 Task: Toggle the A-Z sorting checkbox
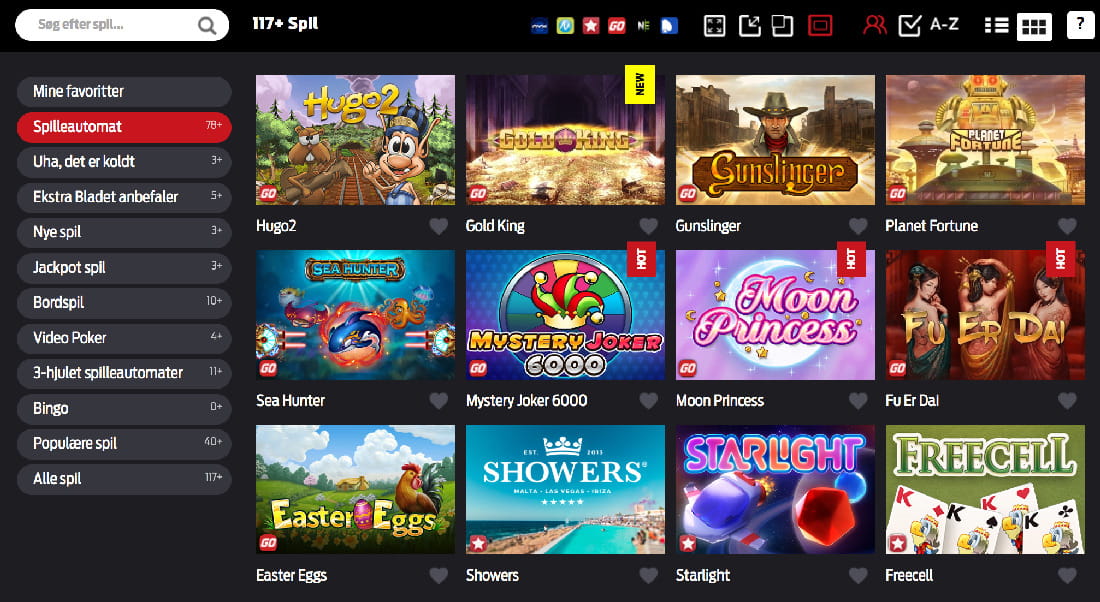click(x=909, y=26)
